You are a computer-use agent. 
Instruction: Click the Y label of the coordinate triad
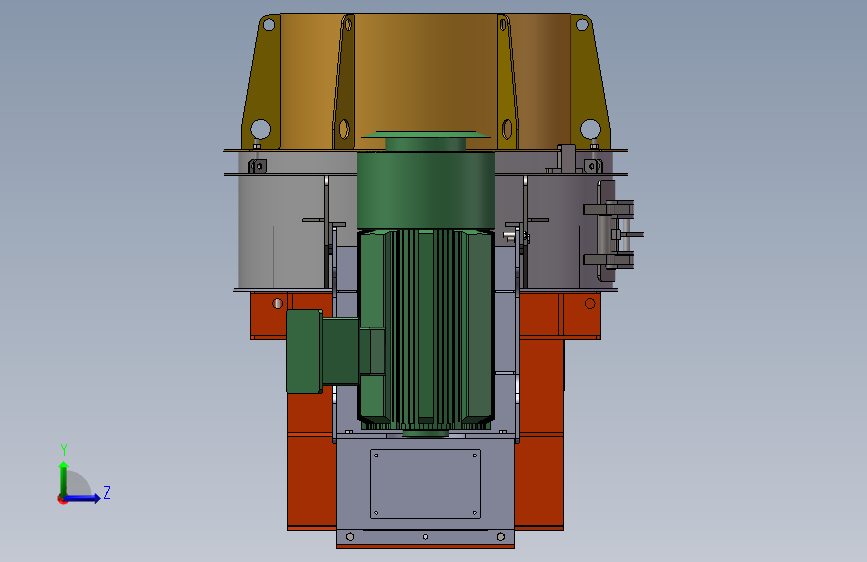point(64,449)
